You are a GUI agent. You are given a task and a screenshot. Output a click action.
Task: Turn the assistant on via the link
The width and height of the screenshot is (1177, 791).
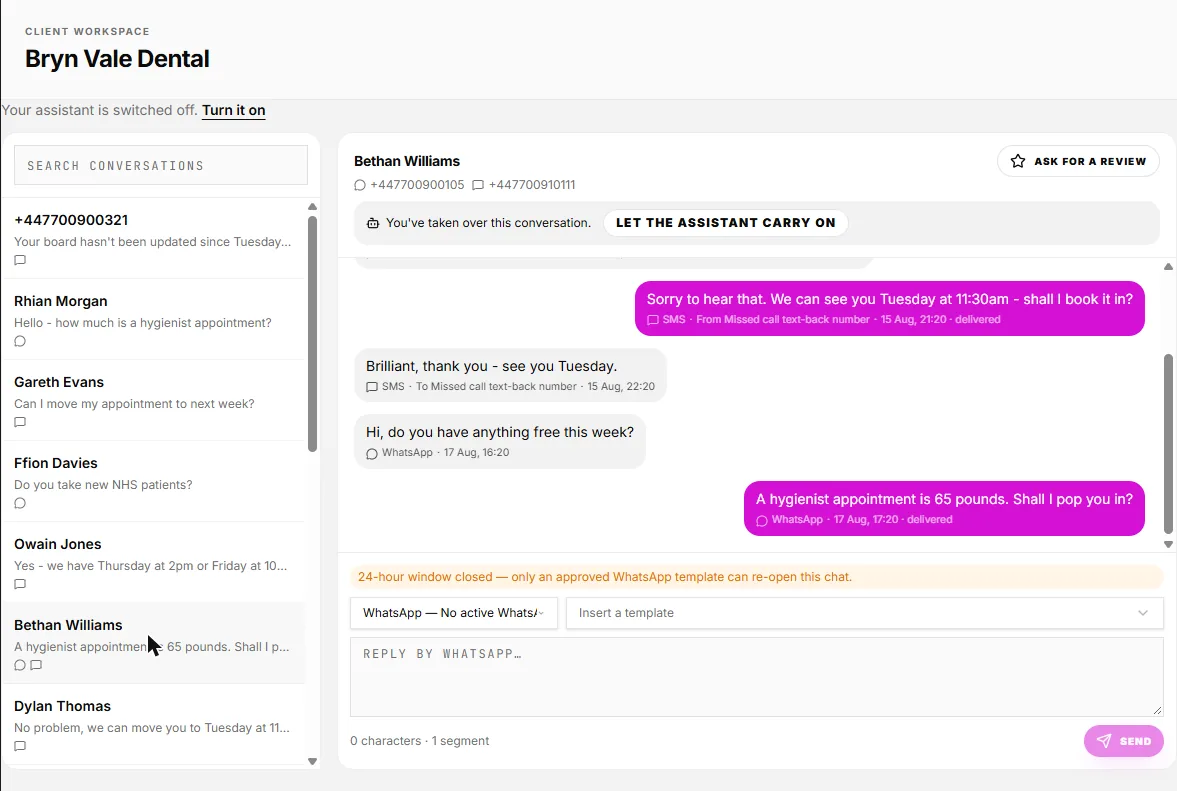[x=233, y=110]
